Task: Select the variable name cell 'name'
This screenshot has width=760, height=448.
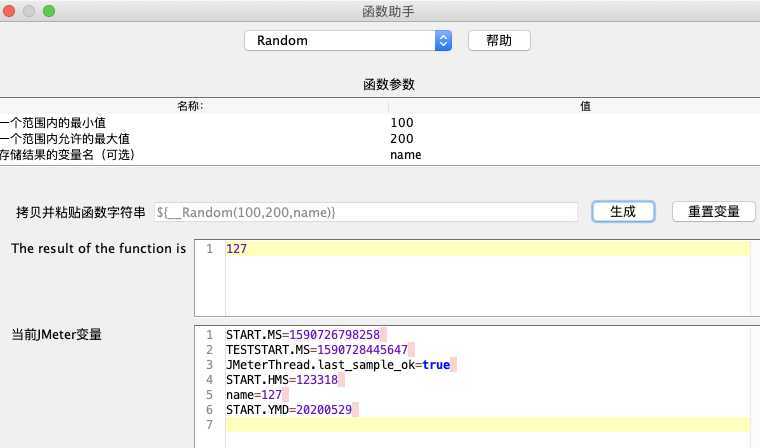Action: (406, 155)
